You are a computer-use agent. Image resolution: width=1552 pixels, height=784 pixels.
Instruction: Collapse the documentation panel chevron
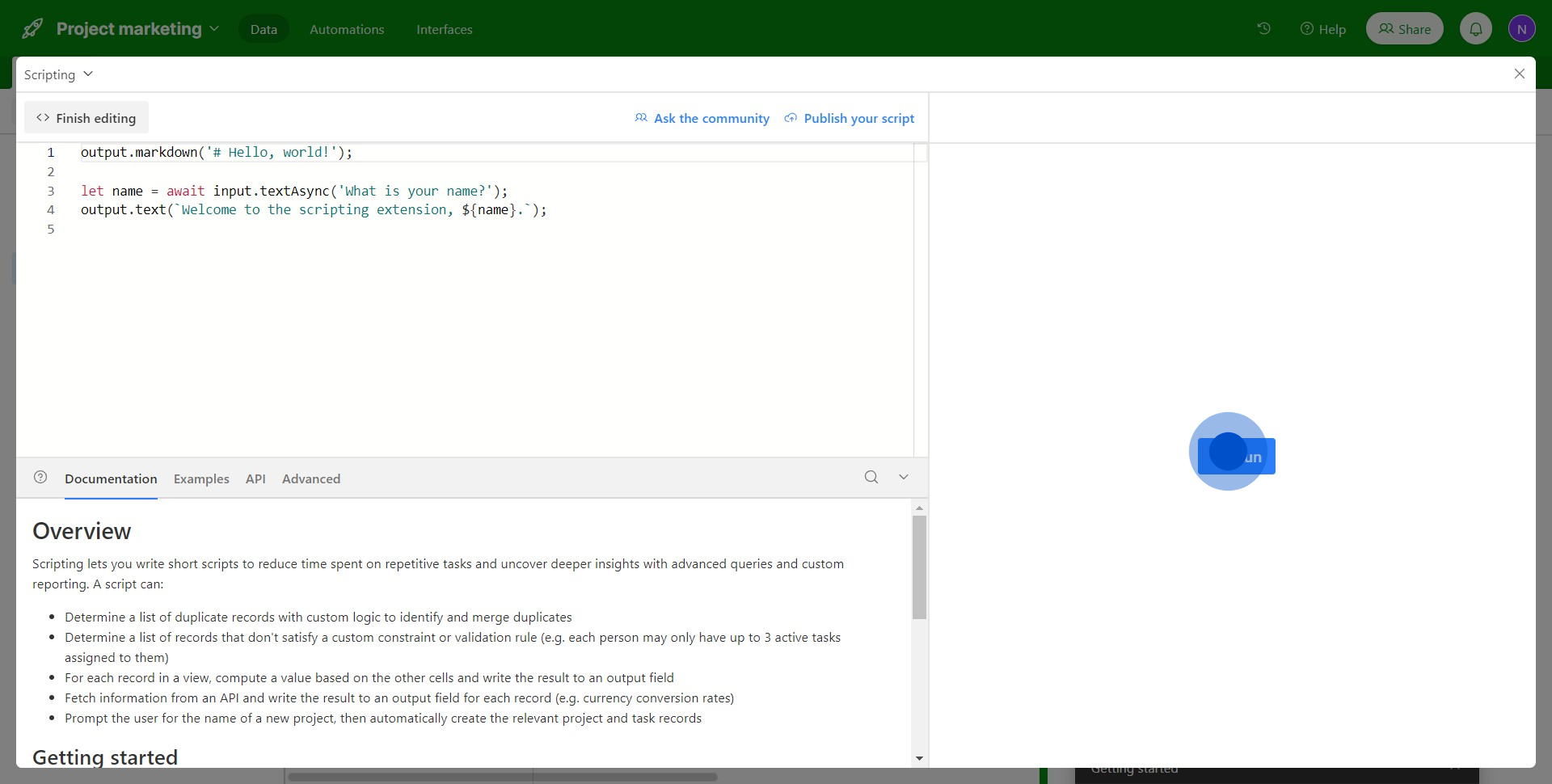click(904, 477)
